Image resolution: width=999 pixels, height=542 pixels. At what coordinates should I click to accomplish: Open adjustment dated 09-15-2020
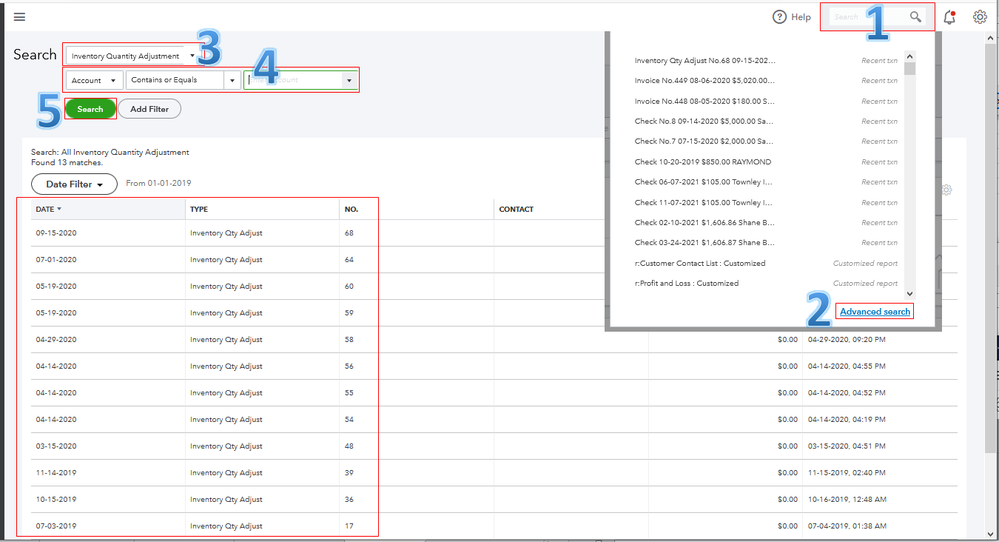click(56, 233)
